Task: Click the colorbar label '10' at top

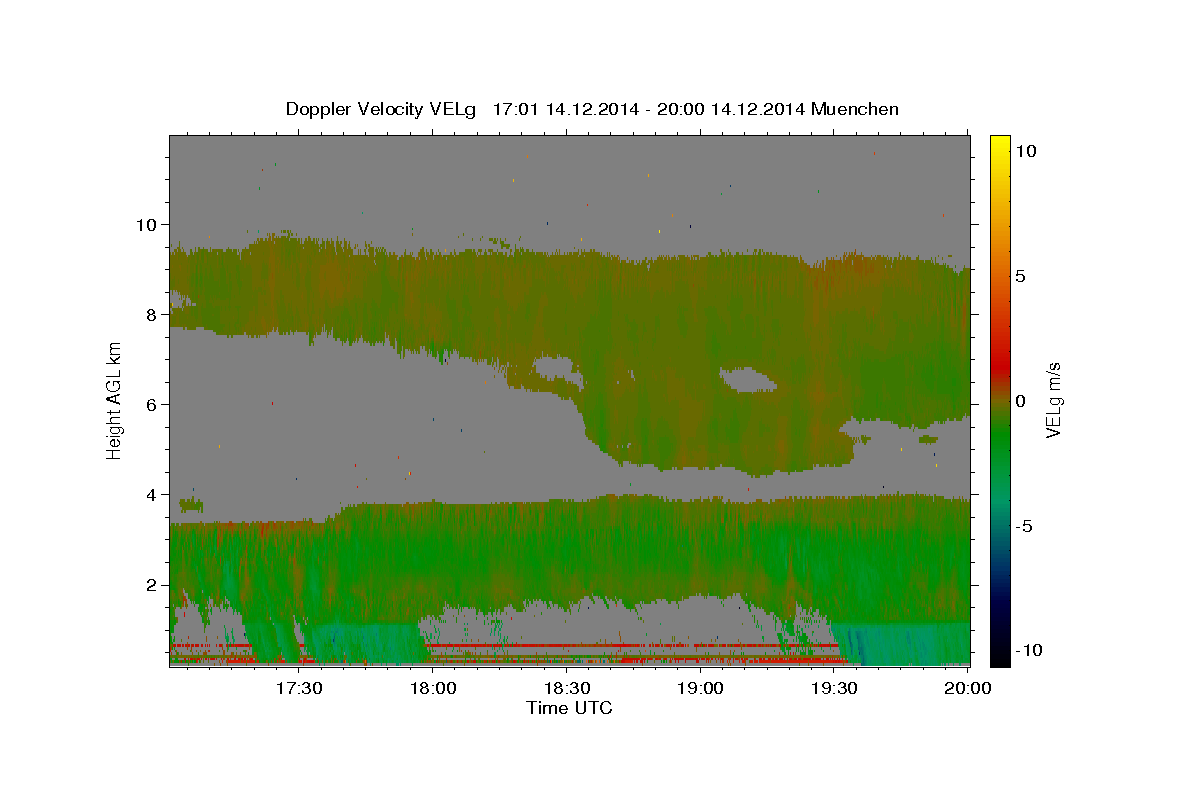Action: [1025, 151]
